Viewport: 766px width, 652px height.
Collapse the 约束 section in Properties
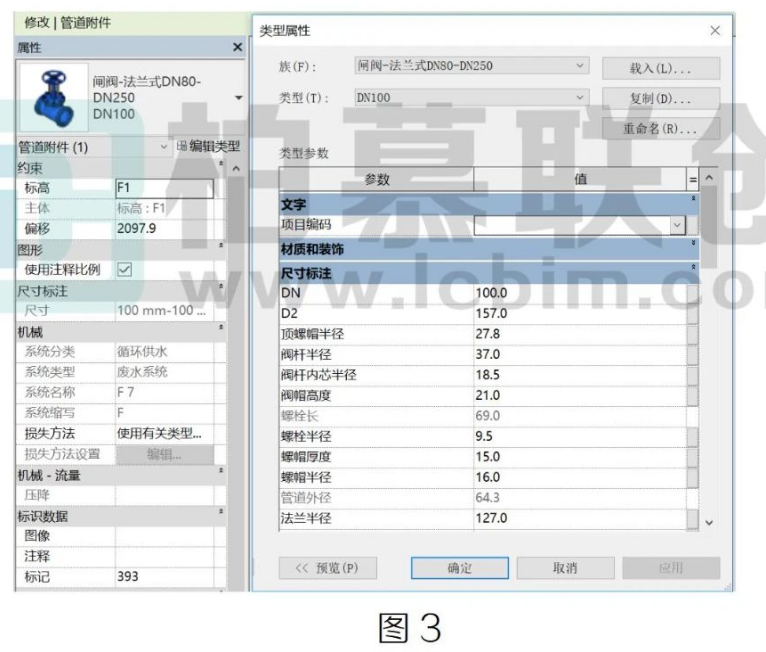coord(221,163)
